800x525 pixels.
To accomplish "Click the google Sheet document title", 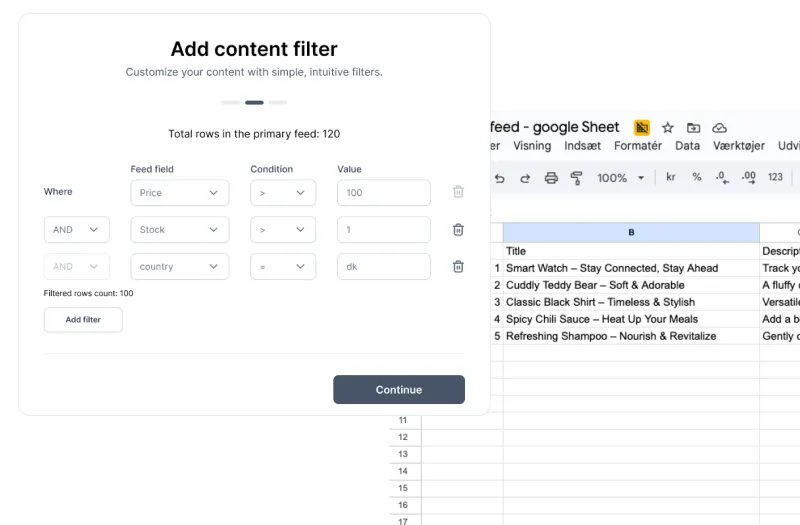I will (x=555, y=127).
